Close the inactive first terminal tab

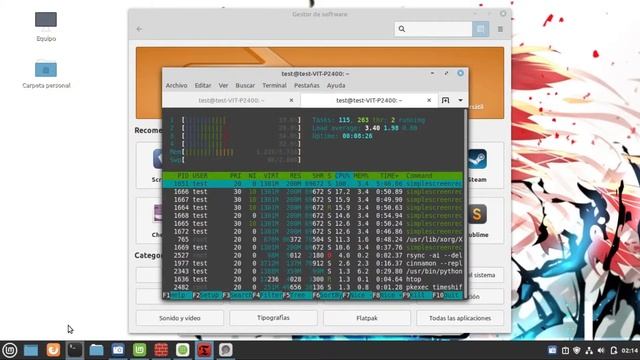point(291,100)
